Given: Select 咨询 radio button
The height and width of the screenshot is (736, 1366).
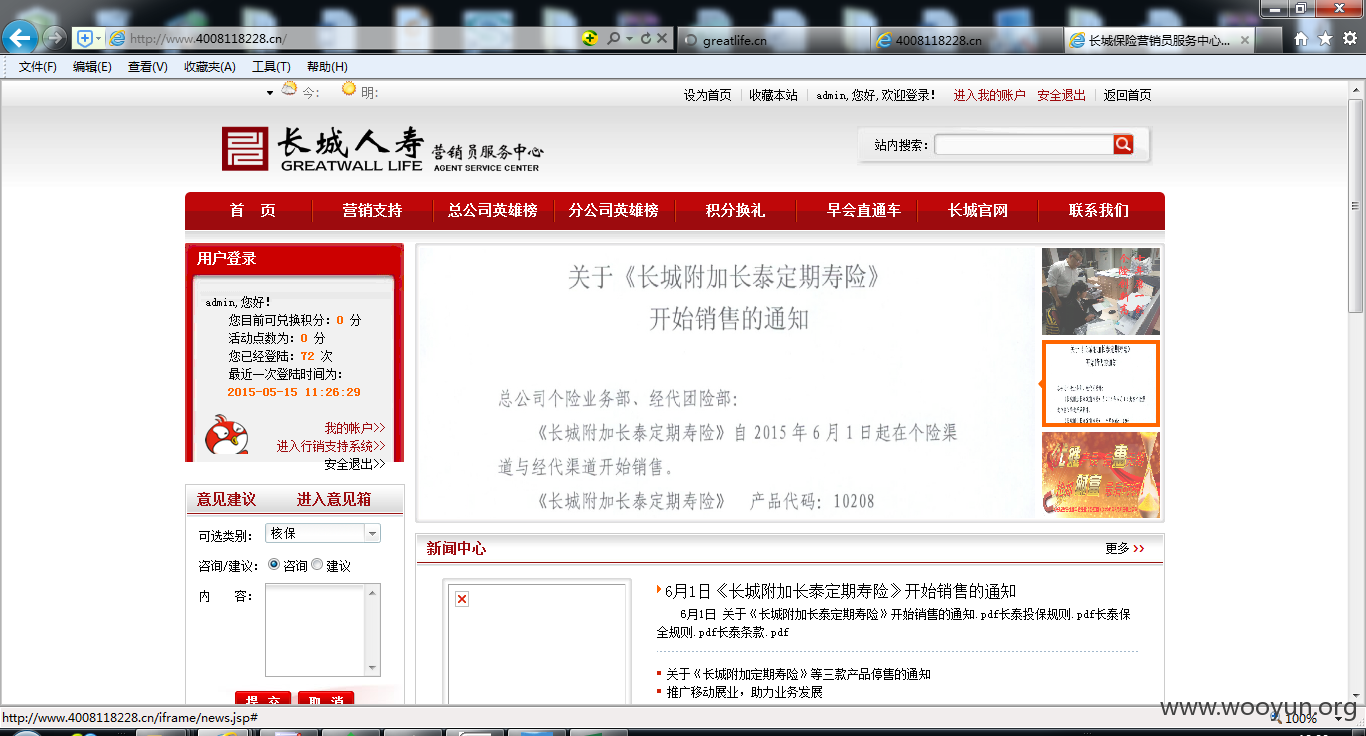Looking at the screenshot, I should (274, 564).
